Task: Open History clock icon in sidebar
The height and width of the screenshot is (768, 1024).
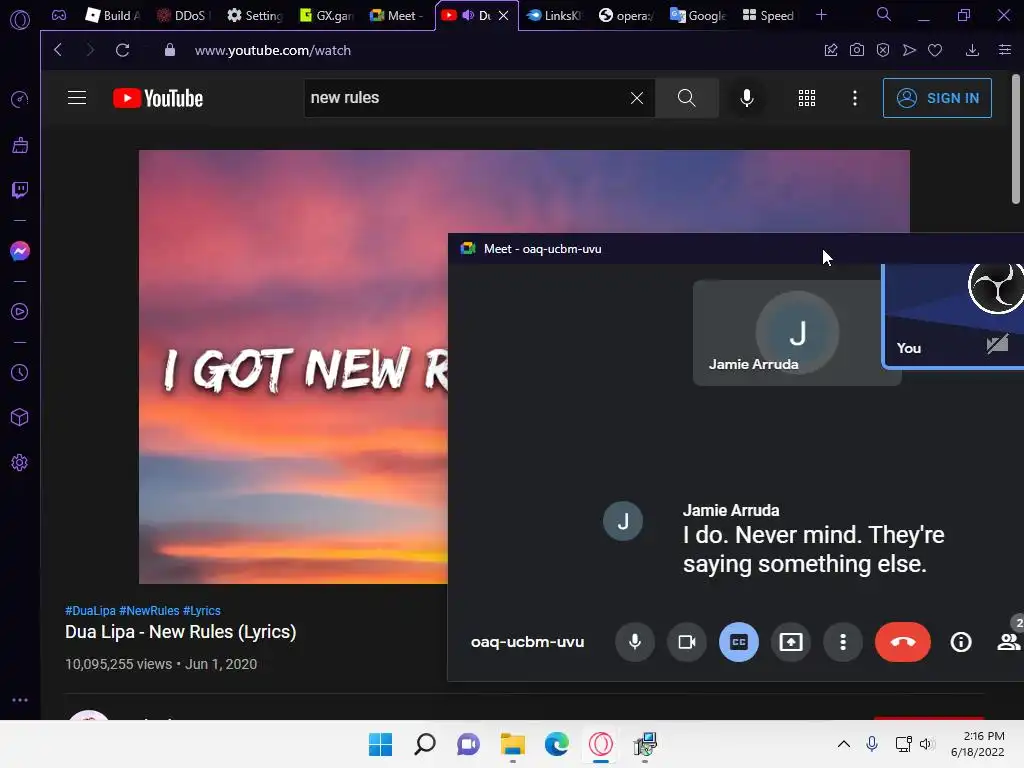Action: [x=20, y=372]
